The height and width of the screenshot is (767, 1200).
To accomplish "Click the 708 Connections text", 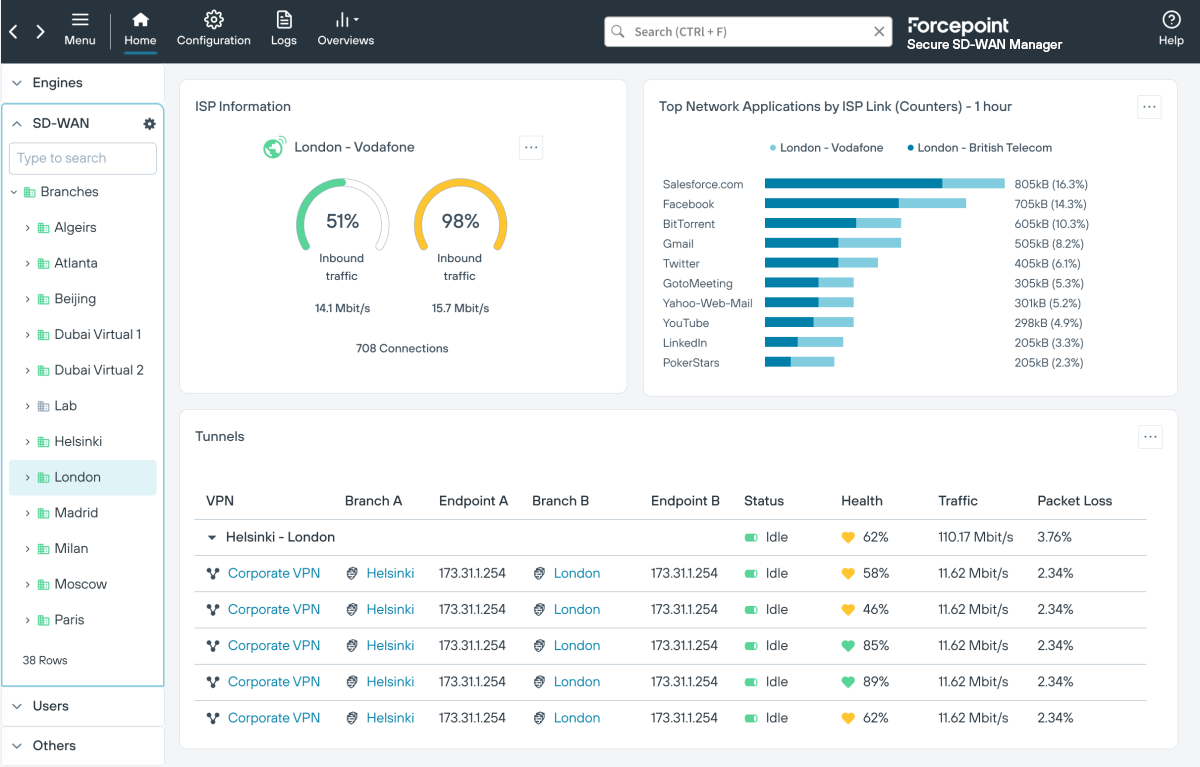I will (x=402, y=349).
